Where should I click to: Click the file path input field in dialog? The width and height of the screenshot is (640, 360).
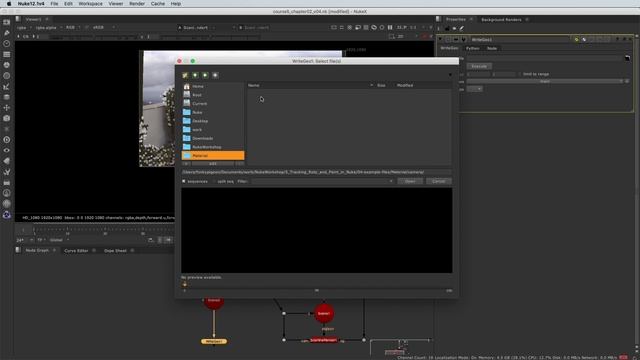click(317, 172)
